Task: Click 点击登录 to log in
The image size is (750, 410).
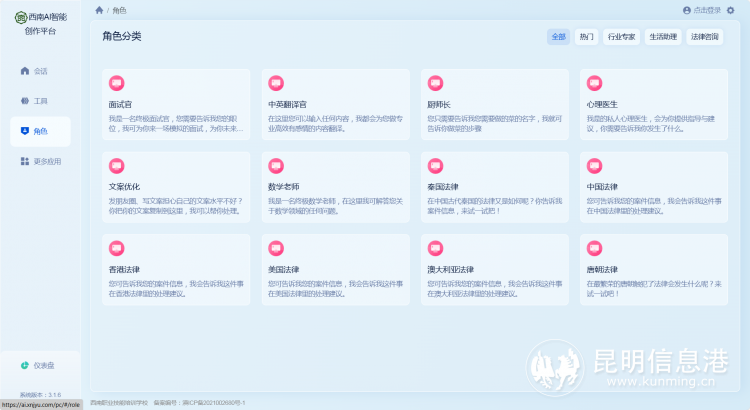Action: pos(701,10)
